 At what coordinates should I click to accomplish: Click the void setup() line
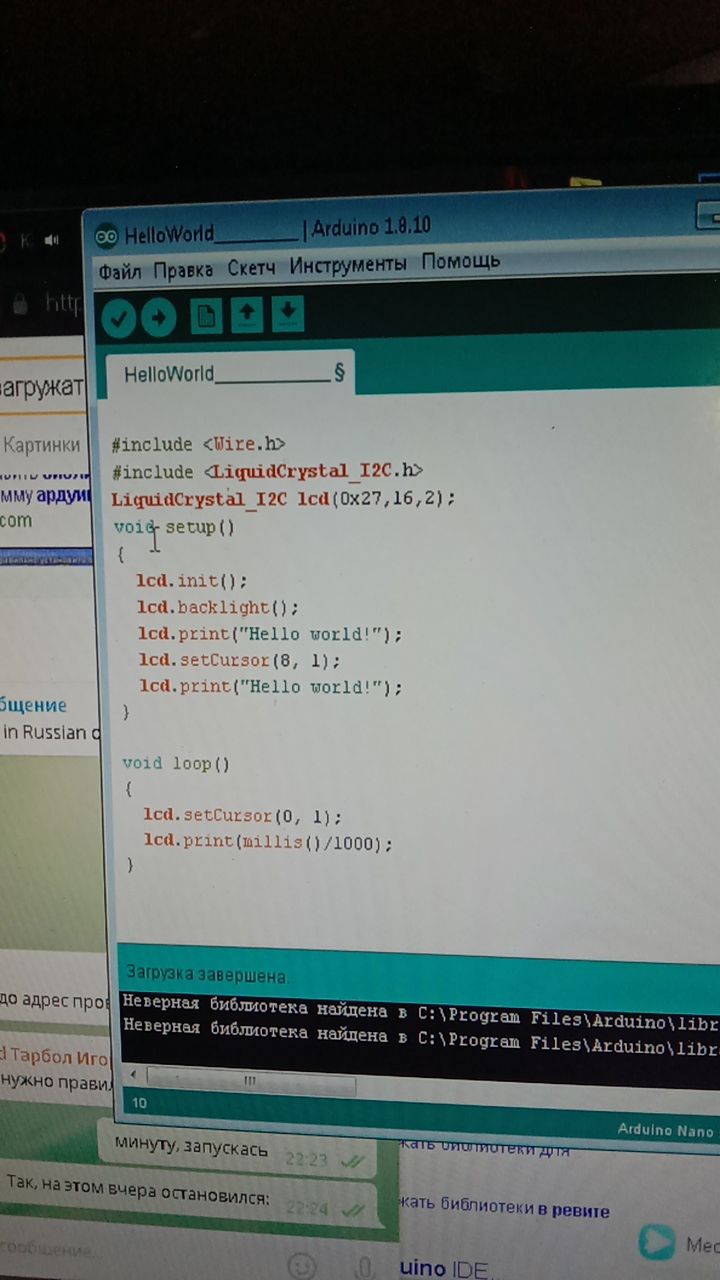coord(174,526)
